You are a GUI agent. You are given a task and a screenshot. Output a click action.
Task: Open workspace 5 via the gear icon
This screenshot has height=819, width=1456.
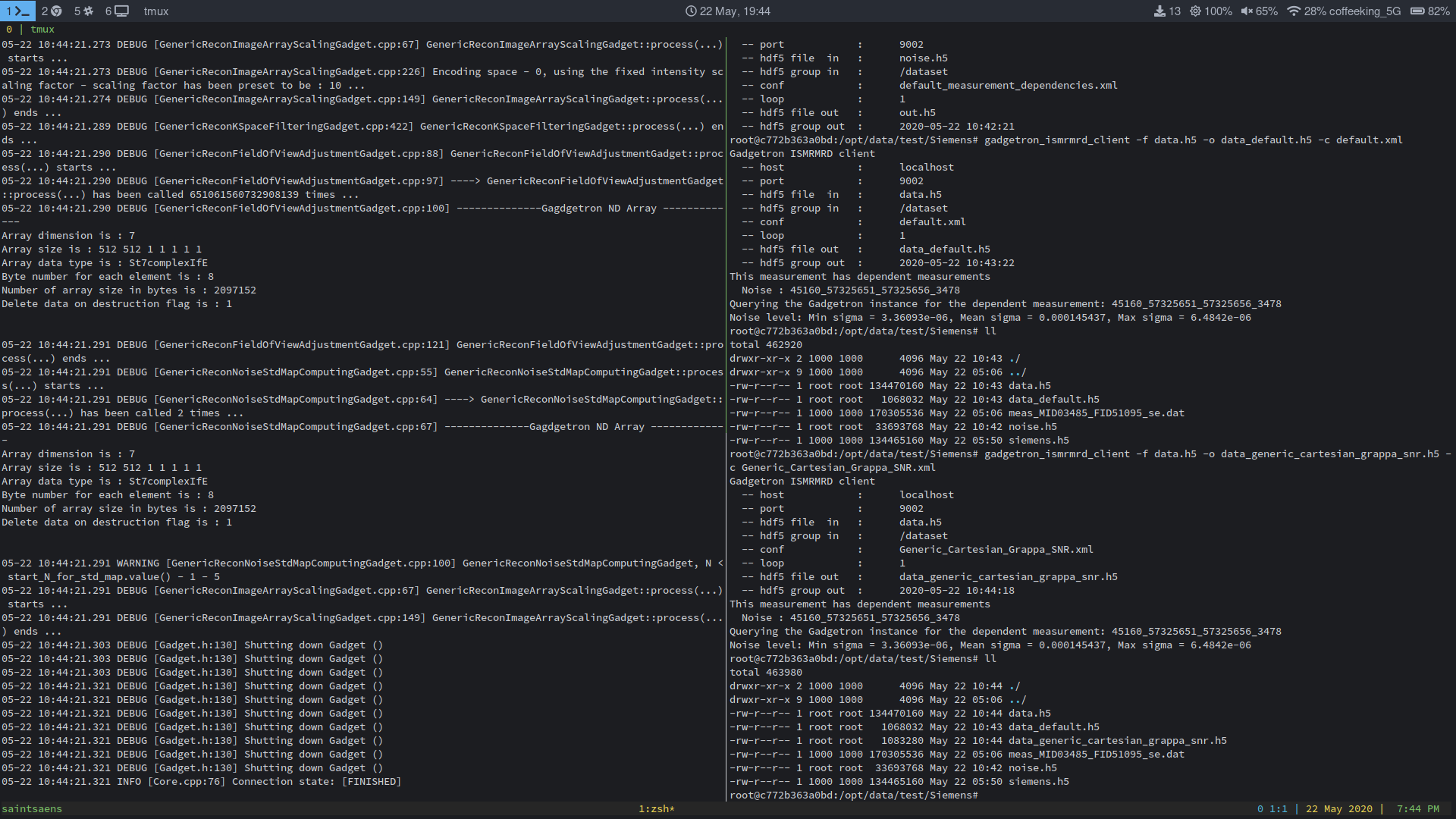pos(87,11)
